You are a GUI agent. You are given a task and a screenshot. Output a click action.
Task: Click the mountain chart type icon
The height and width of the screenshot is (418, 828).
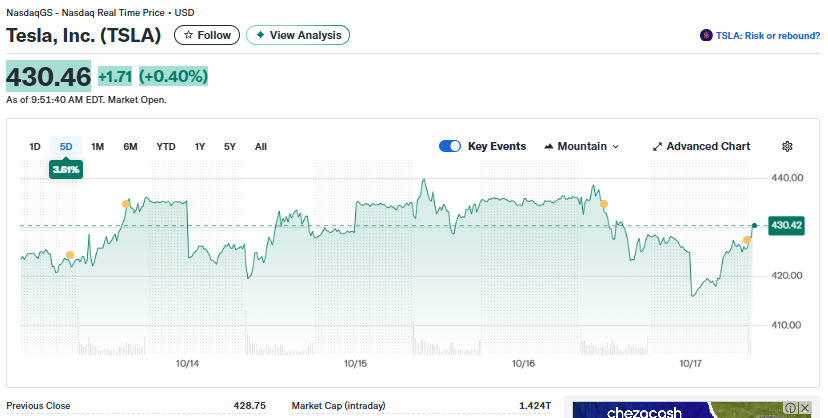pos(548,146)
